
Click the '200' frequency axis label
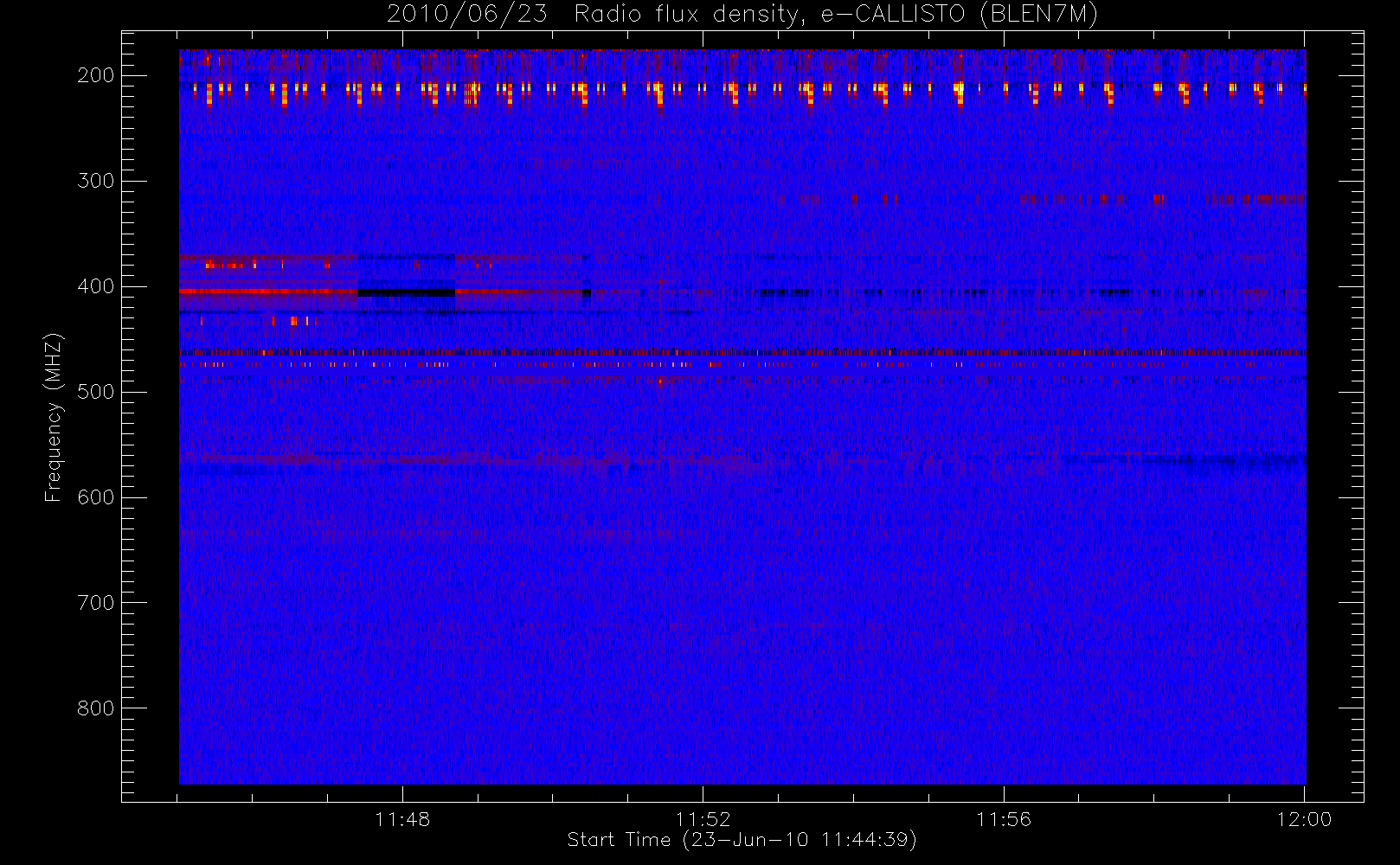point(95,75)
